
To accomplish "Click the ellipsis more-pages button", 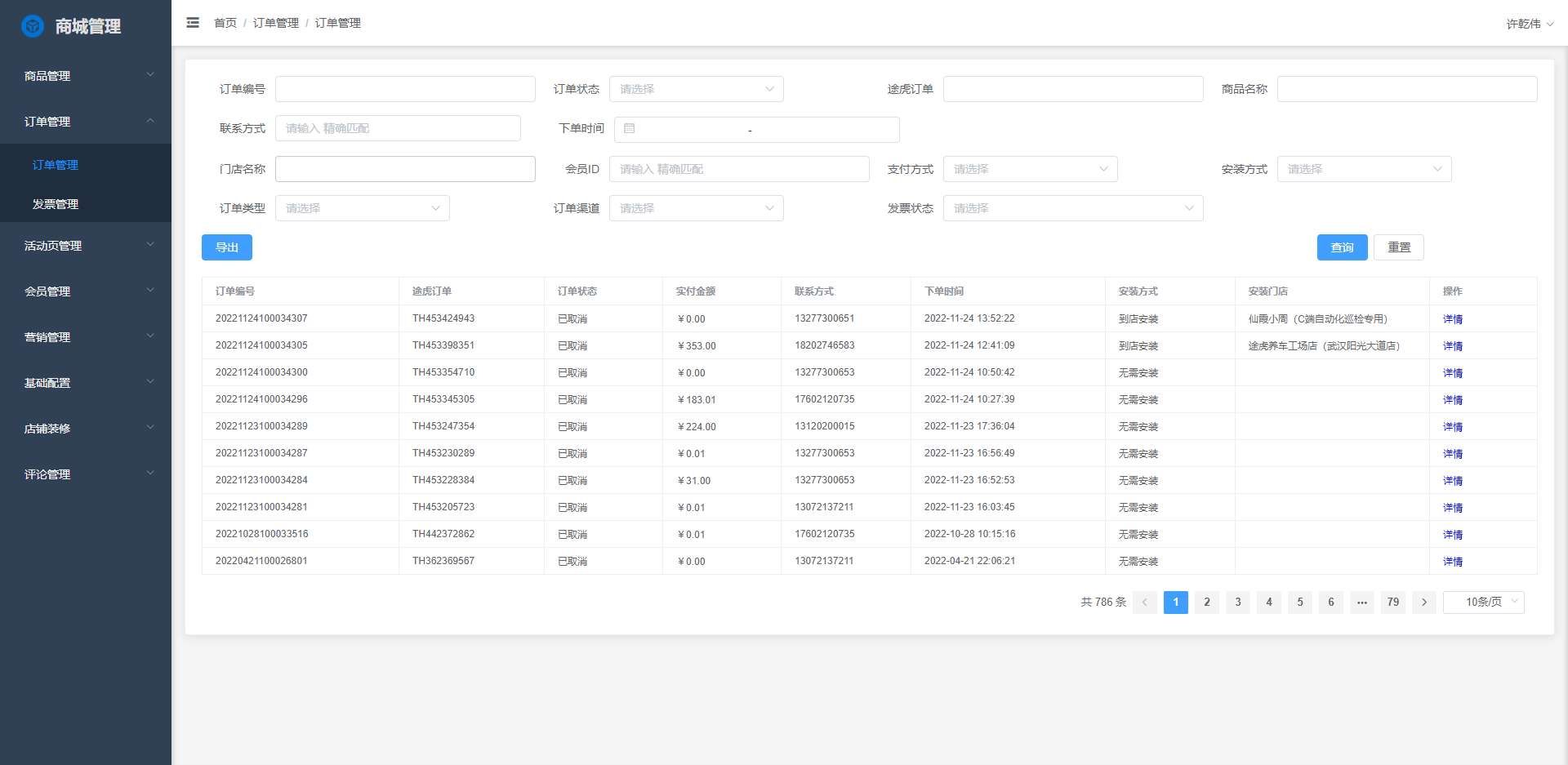I will click(1362, 603).
